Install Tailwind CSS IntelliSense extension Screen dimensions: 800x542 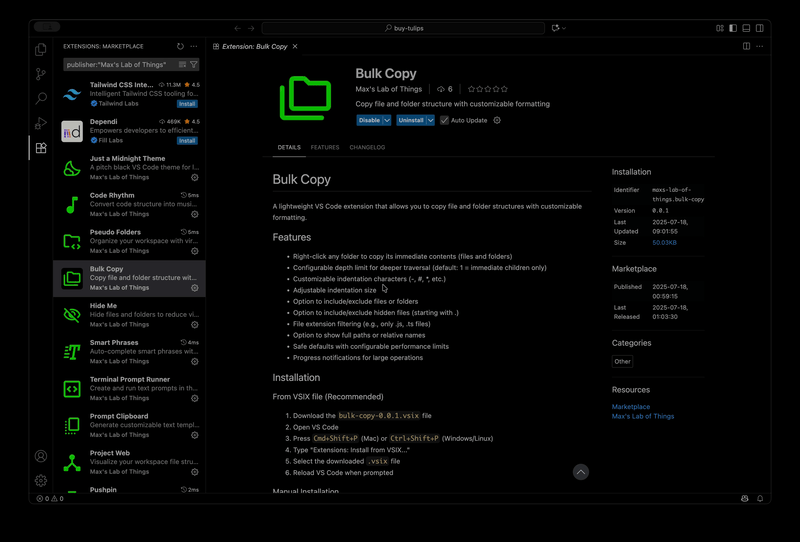click(x=187, y=104)
